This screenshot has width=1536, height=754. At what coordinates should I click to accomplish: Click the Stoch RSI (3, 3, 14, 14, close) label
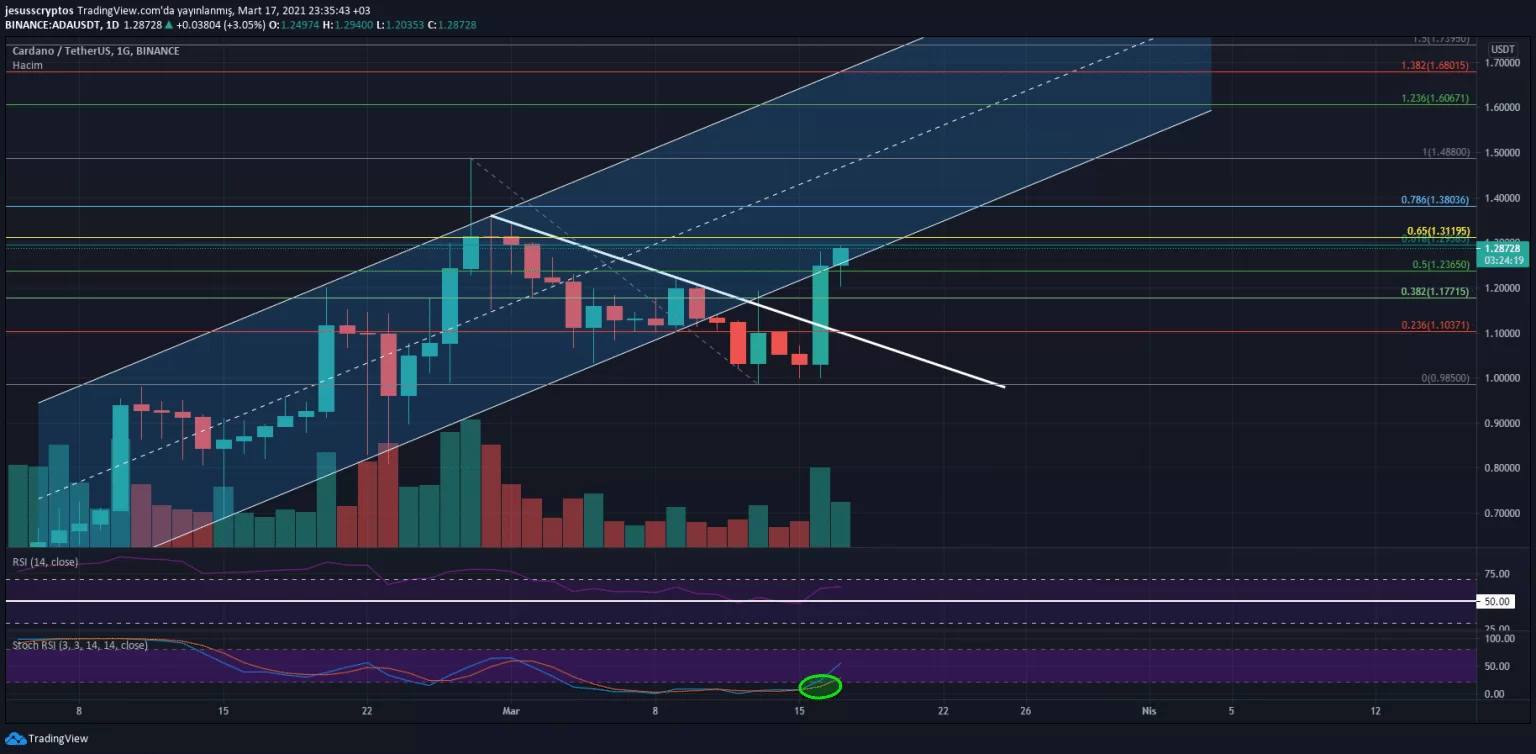(79, 645)
